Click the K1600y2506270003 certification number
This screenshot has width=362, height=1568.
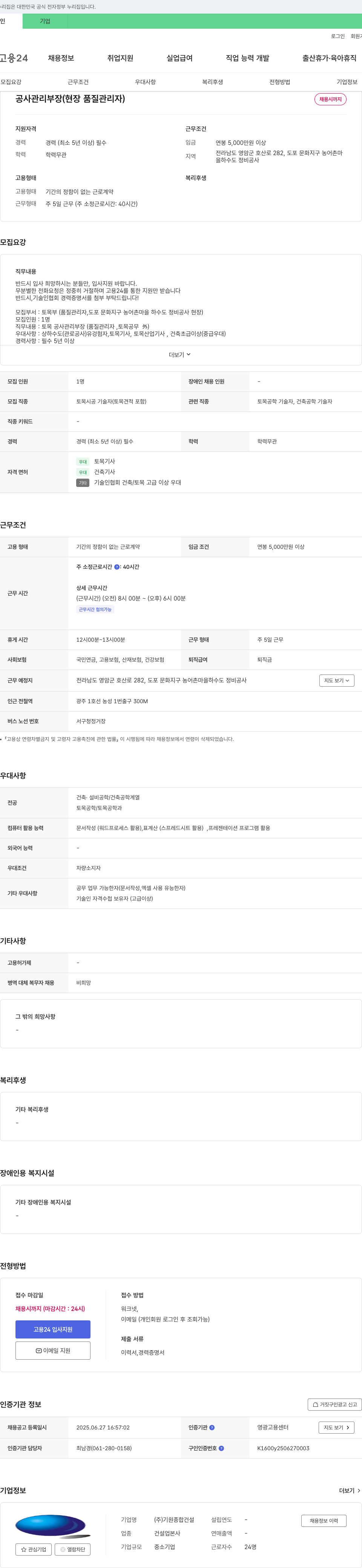[x=283, y=1449]
